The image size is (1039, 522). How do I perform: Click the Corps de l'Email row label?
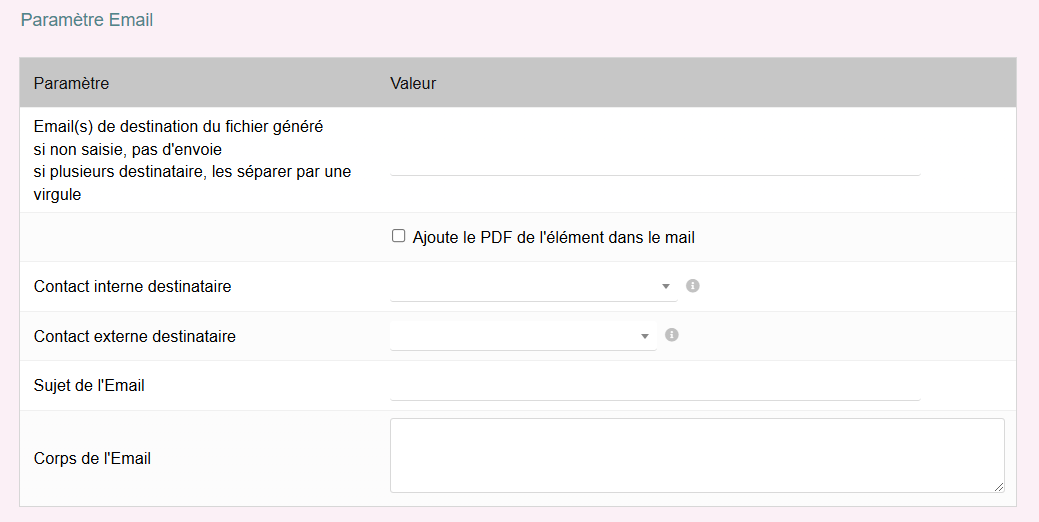92,459
